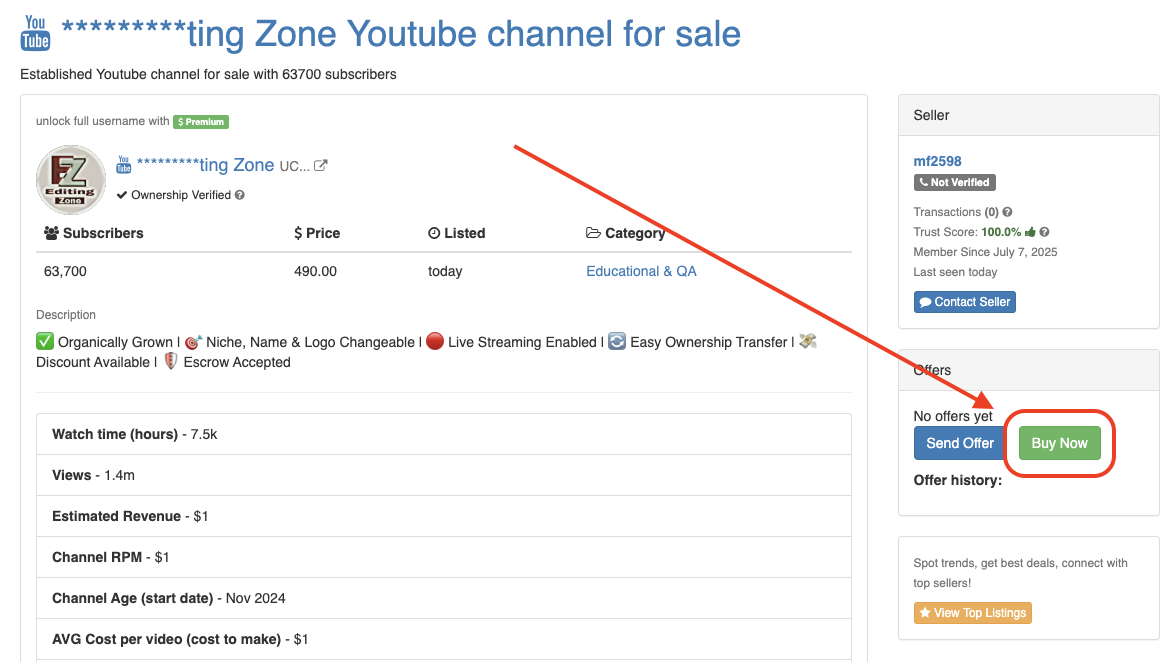This screenshot has width=1176, height=662.
Task: Click the AVG Cost per video row
Action: [444, 640]
